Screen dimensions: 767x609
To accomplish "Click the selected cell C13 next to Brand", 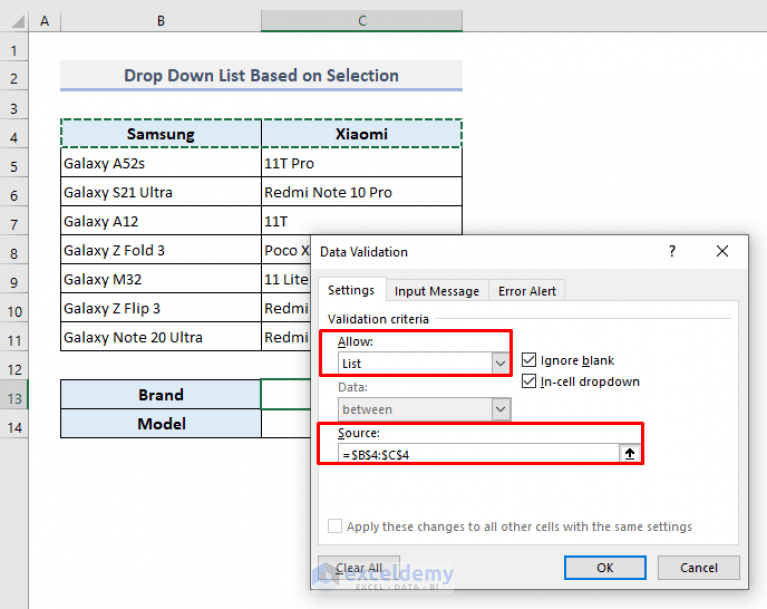I will 286,394.
